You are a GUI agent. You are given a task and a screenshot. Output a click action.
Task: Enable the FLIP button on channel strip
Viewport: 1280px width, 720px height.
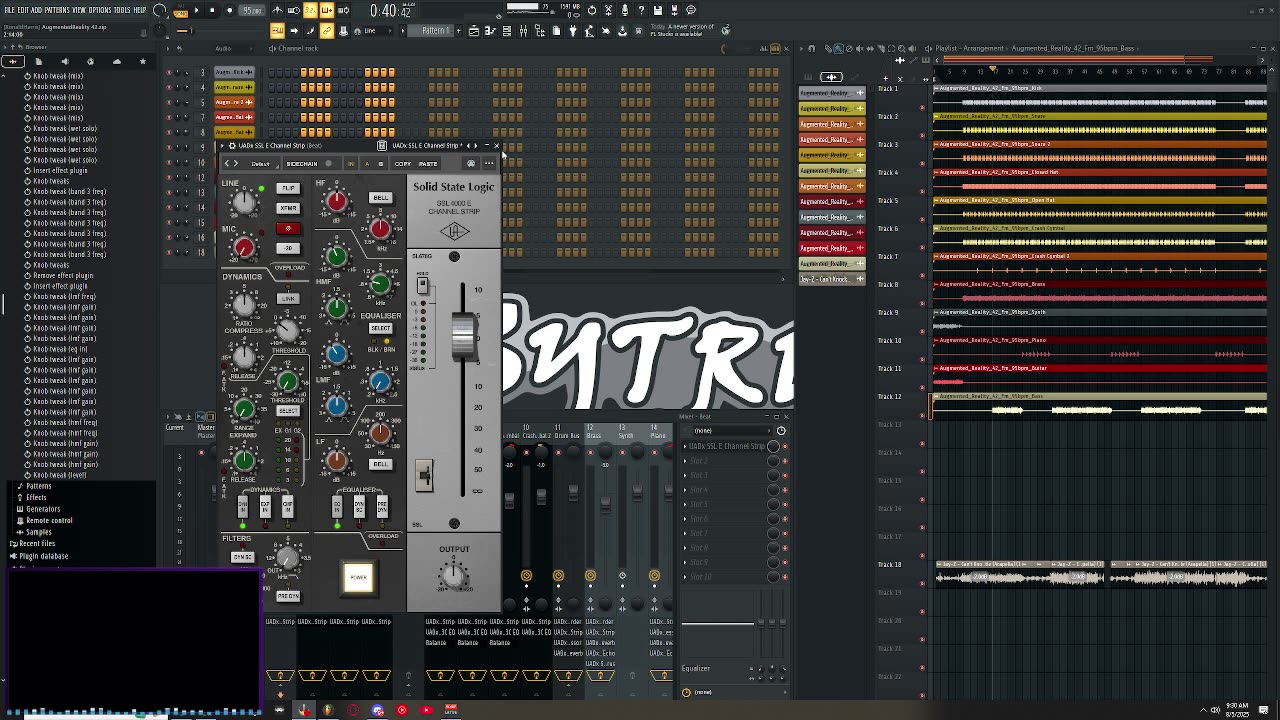288,188
